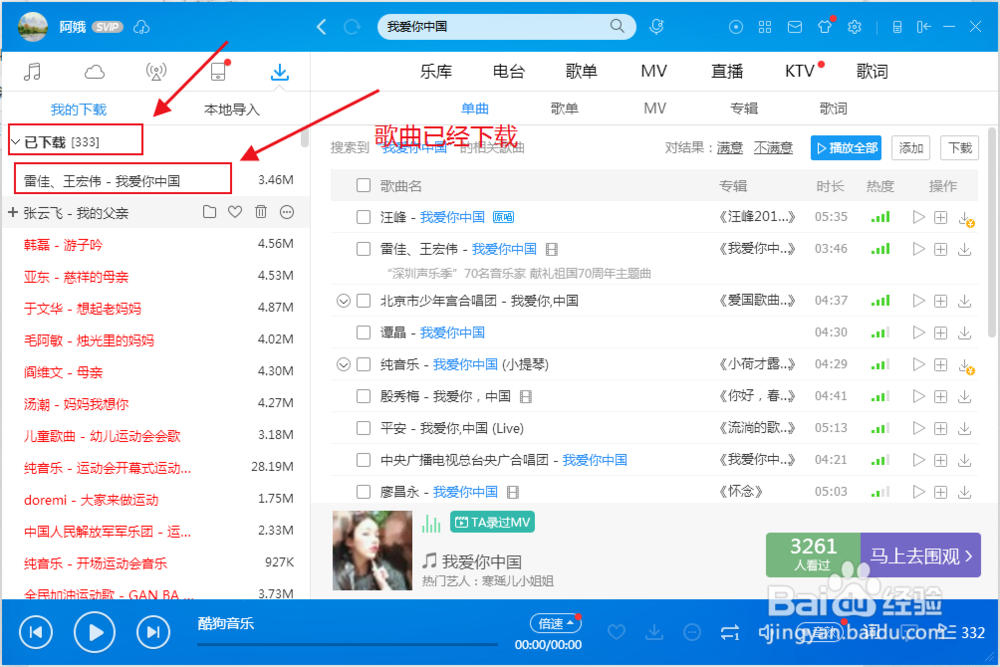Seek on the playback progress bar
The width and height of the screenshot is (1000, 667).
point(348,645)
